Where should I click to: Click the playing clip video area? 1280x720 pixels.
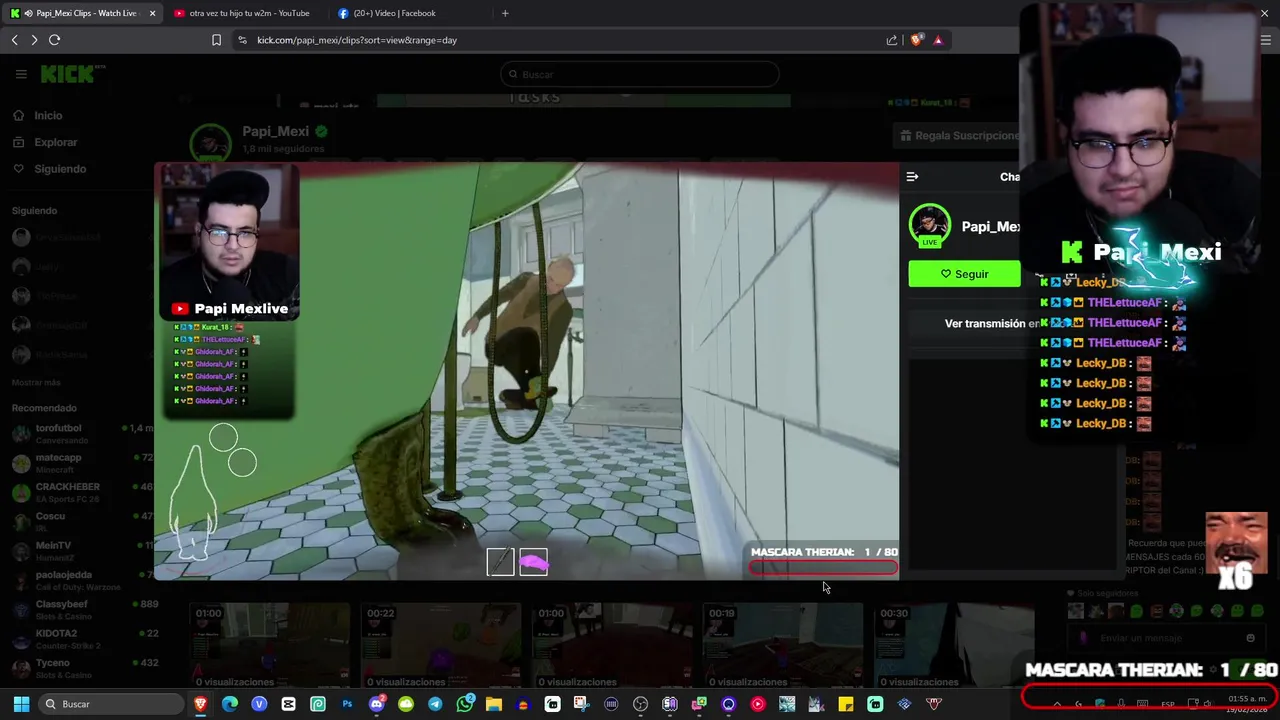point(526,371)
